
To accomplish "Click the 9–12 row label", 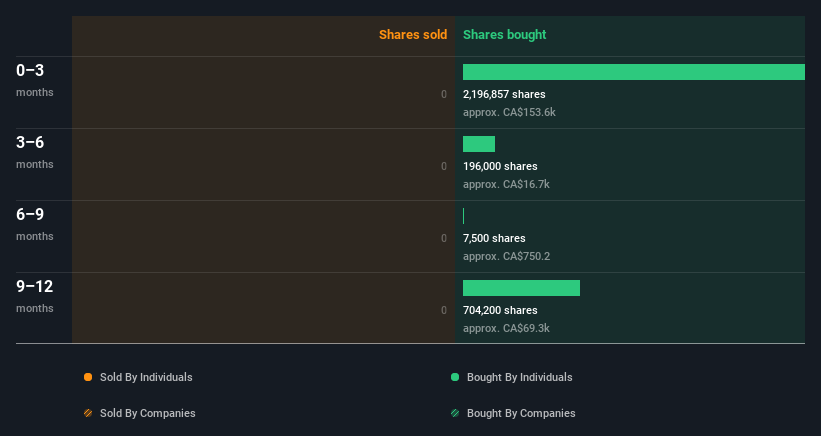I will 35,286.
